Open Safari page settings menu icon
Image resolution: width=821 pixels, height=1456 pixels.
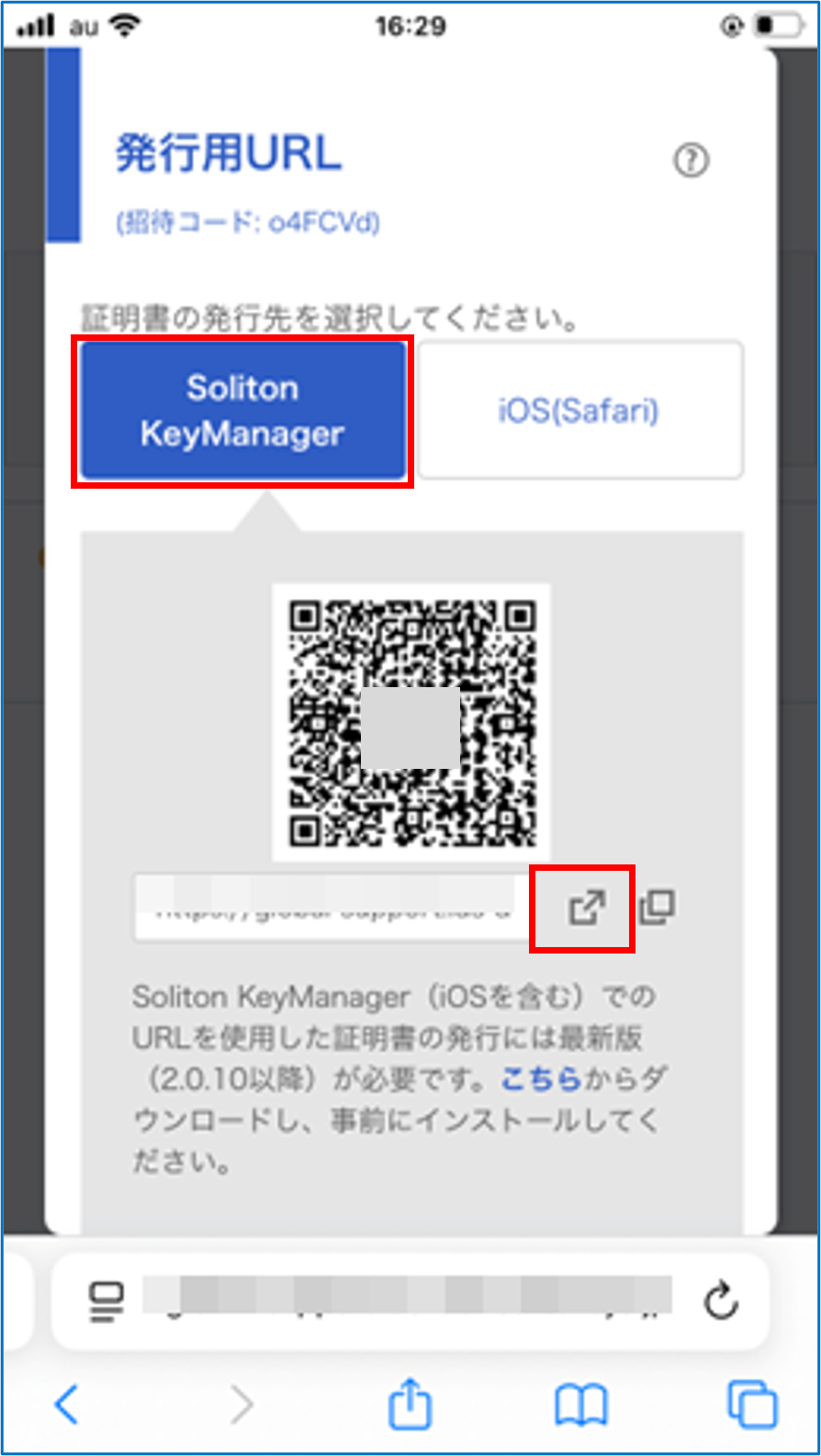pyautogui.click(x=107, y=1301)
